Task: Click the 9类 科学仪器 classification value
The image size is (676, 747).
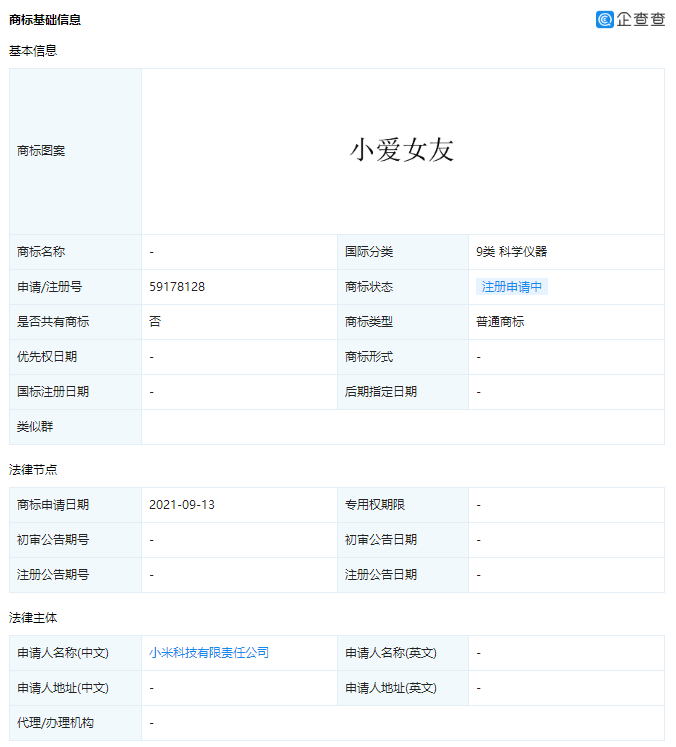Action: click(x=511, y=252)
